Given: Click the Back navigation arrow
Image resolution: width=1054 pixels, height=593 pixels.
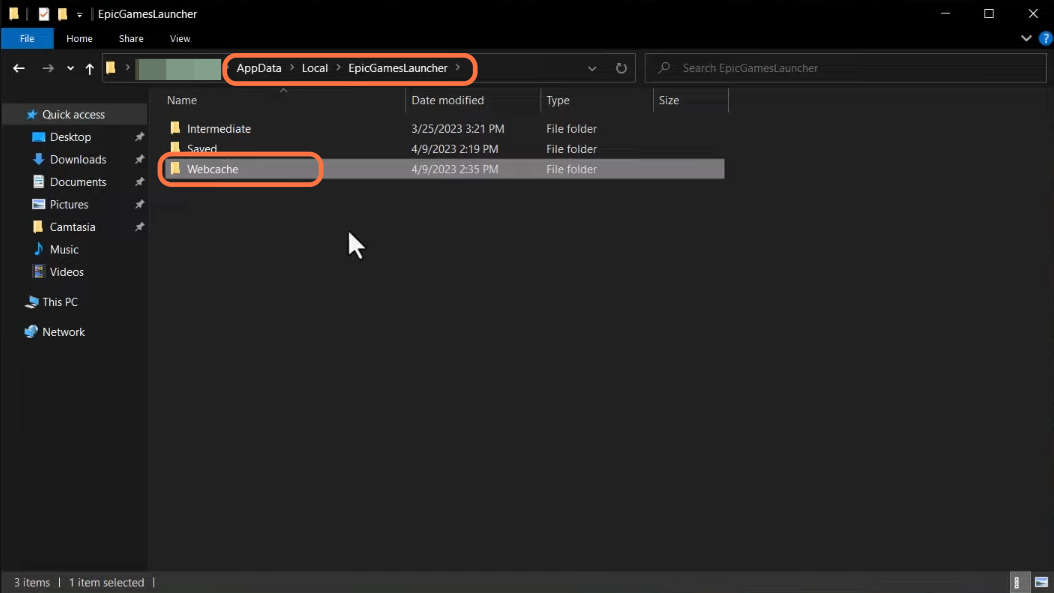Looking at the screenshot, I should click(x=19, y=68).
